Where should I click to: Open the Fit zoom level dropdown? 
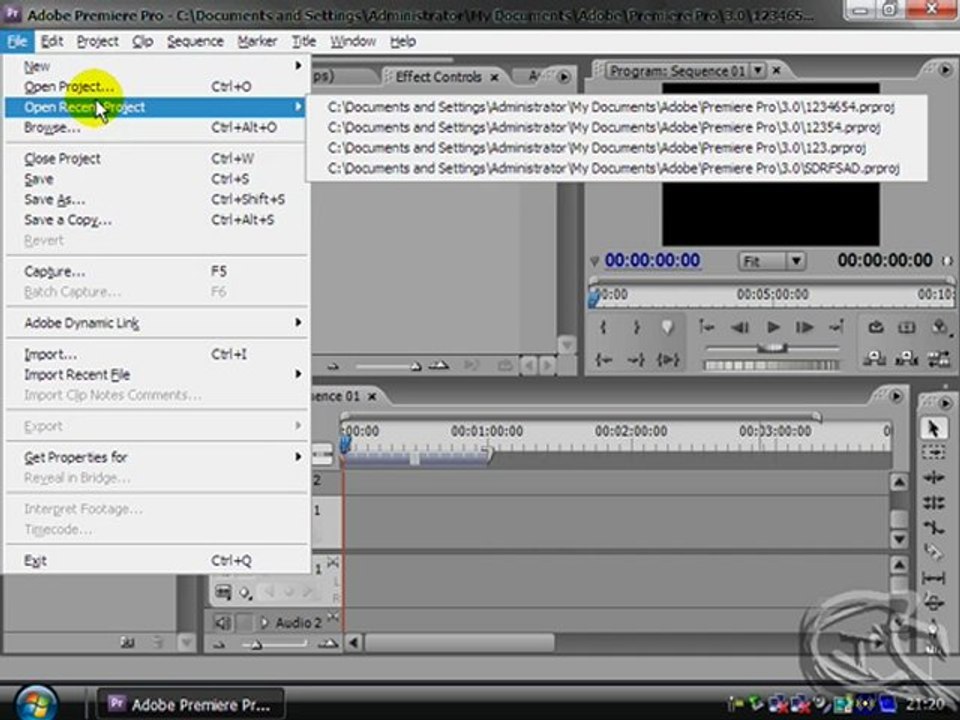[771, 262]
